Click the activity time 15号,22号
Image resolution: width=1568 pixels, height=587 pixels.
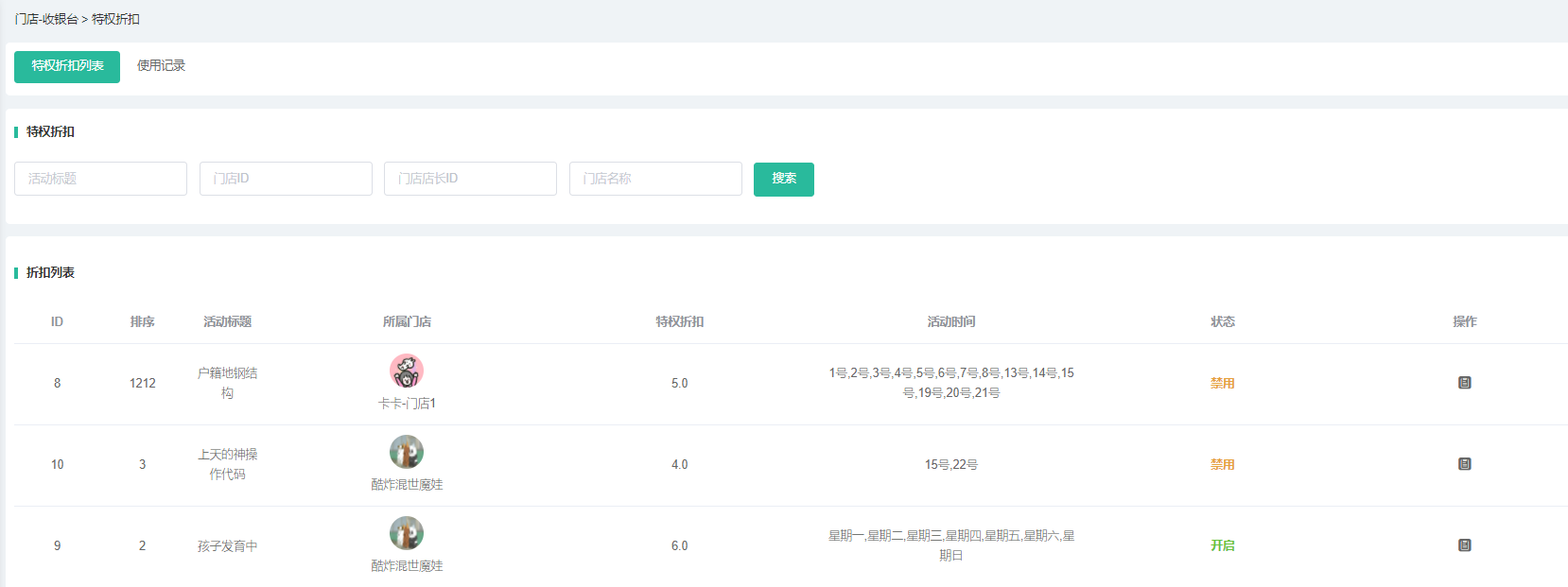[951, 464]
